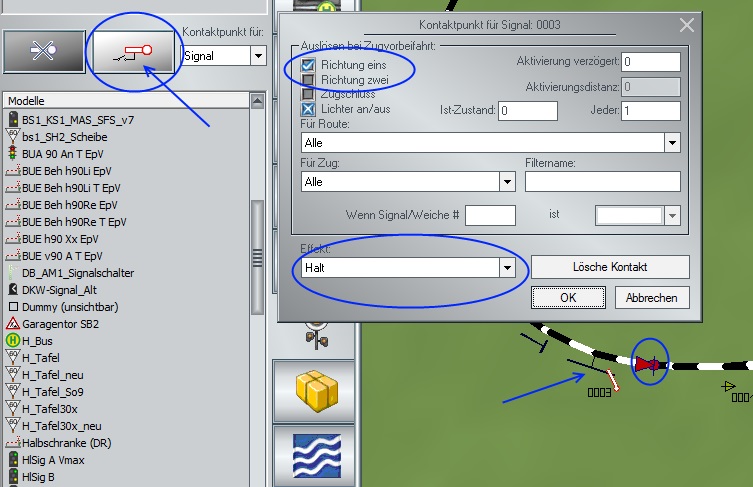Click the track switch editor button

click(x=43, y=52)
